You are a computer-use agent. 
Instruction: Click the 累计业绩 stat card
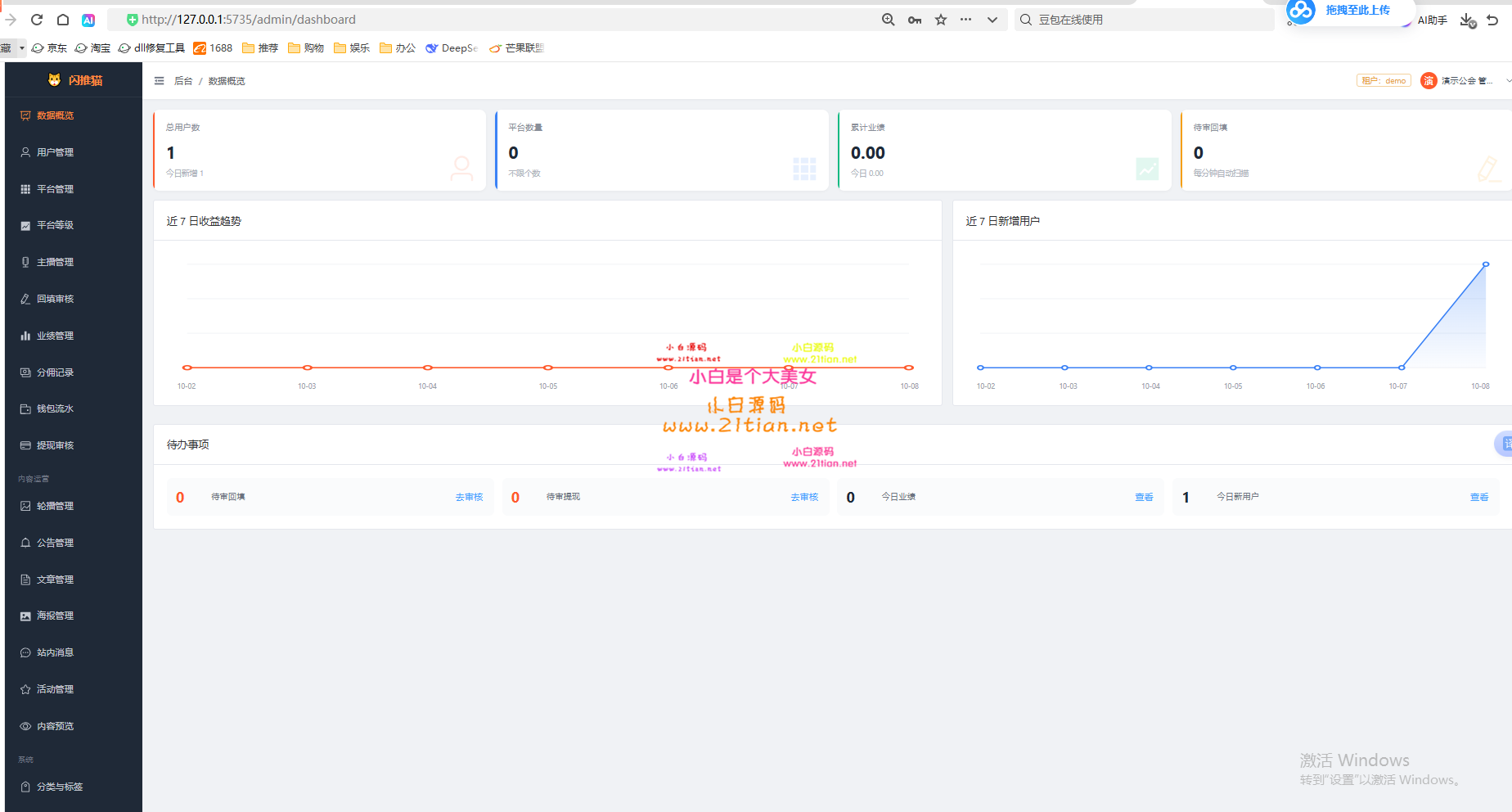1005,151
